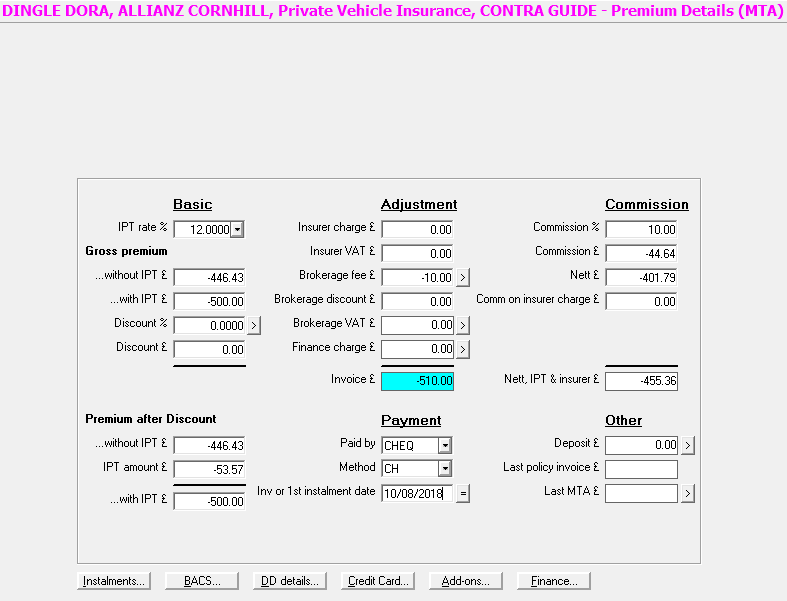The width and height of the screenshot is (787, 601).
Task: Open the Paid by CHEQ dropdown arrow
Action: [445, 445]
